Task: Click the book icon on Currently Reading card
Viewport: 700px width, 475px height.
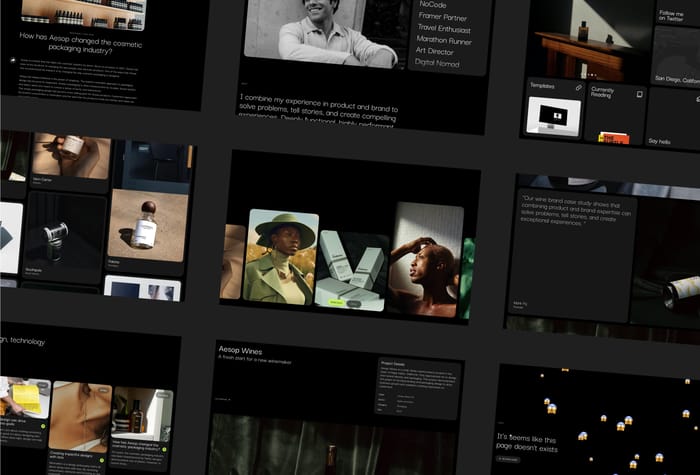Action: tap(639, 94)
